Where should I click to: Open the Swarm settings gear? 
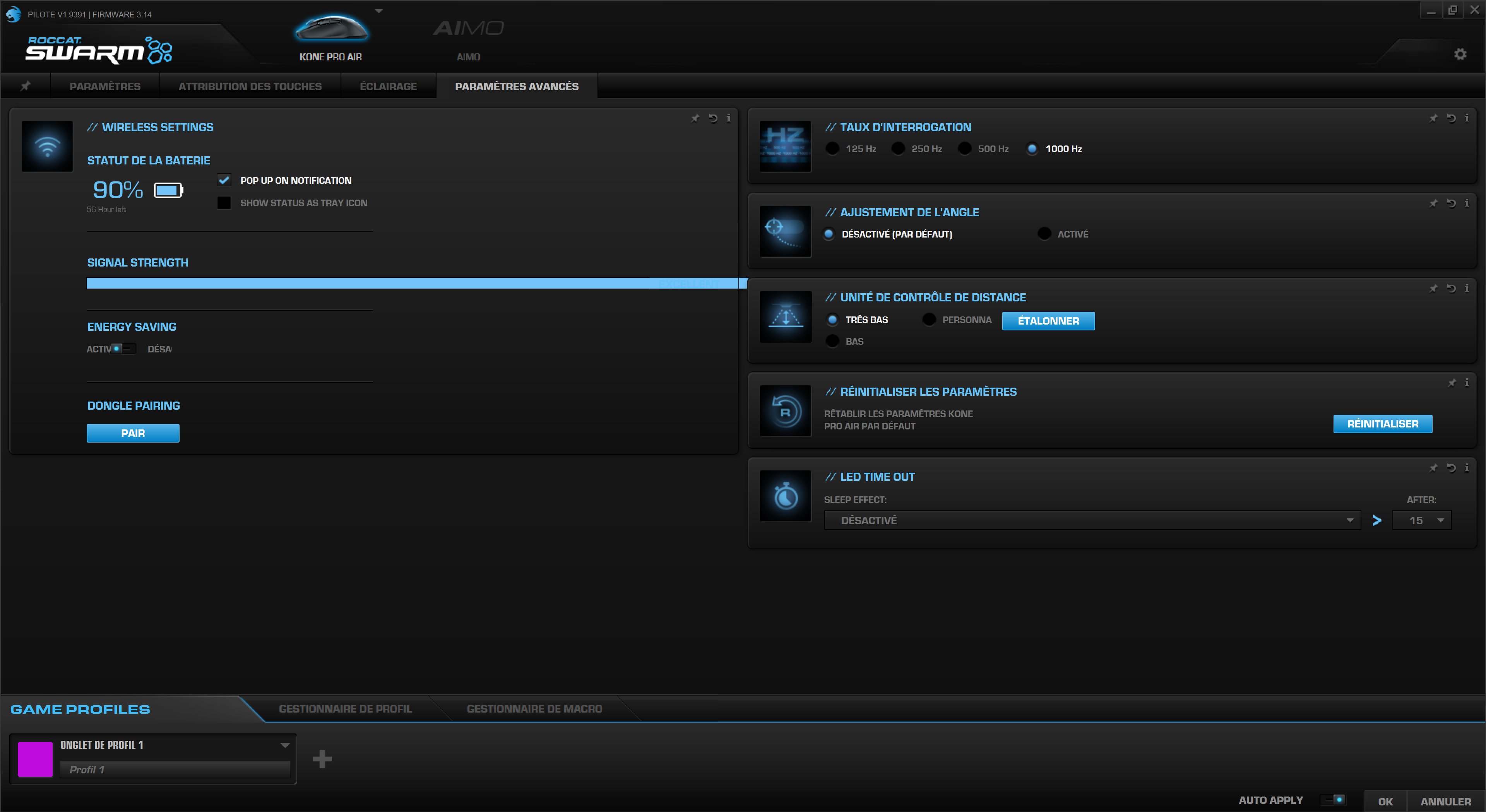1461,54
